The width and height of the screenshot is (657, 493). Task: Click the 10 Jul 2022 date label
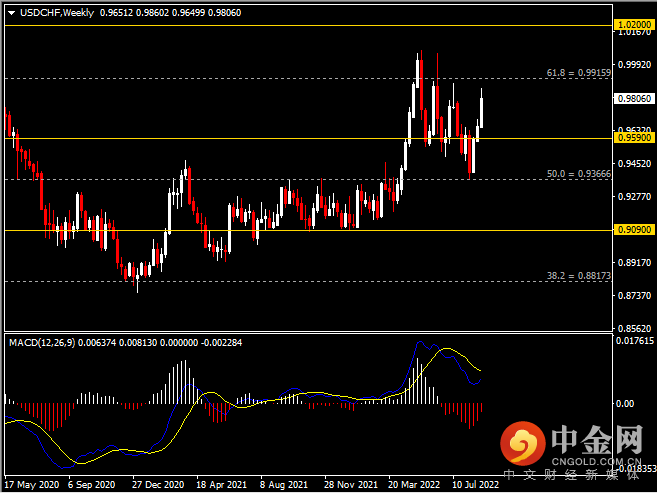pos(476,485)
